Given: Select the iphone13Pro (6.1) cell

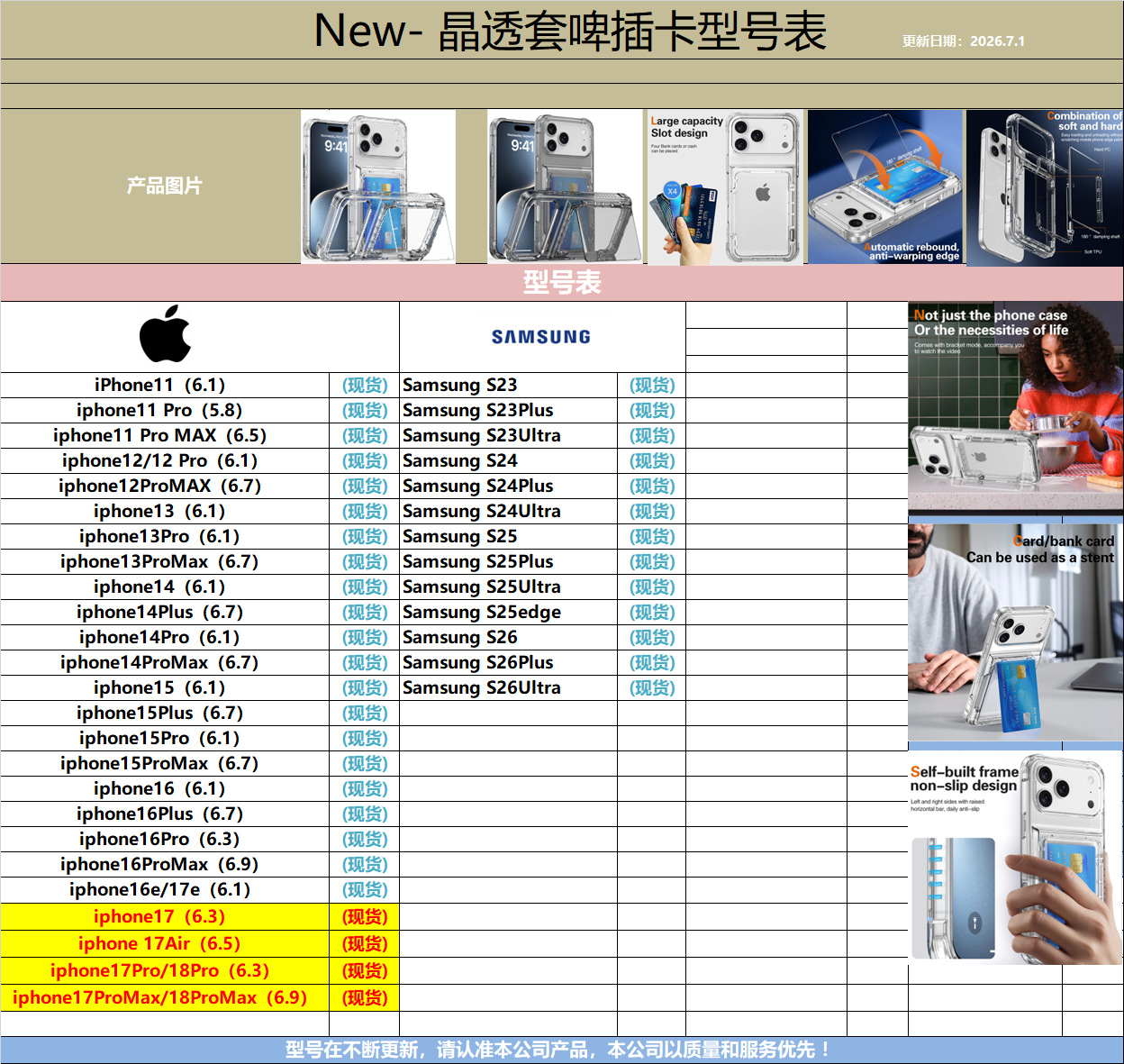Looking at the screenshot, I should click(165, 537).
